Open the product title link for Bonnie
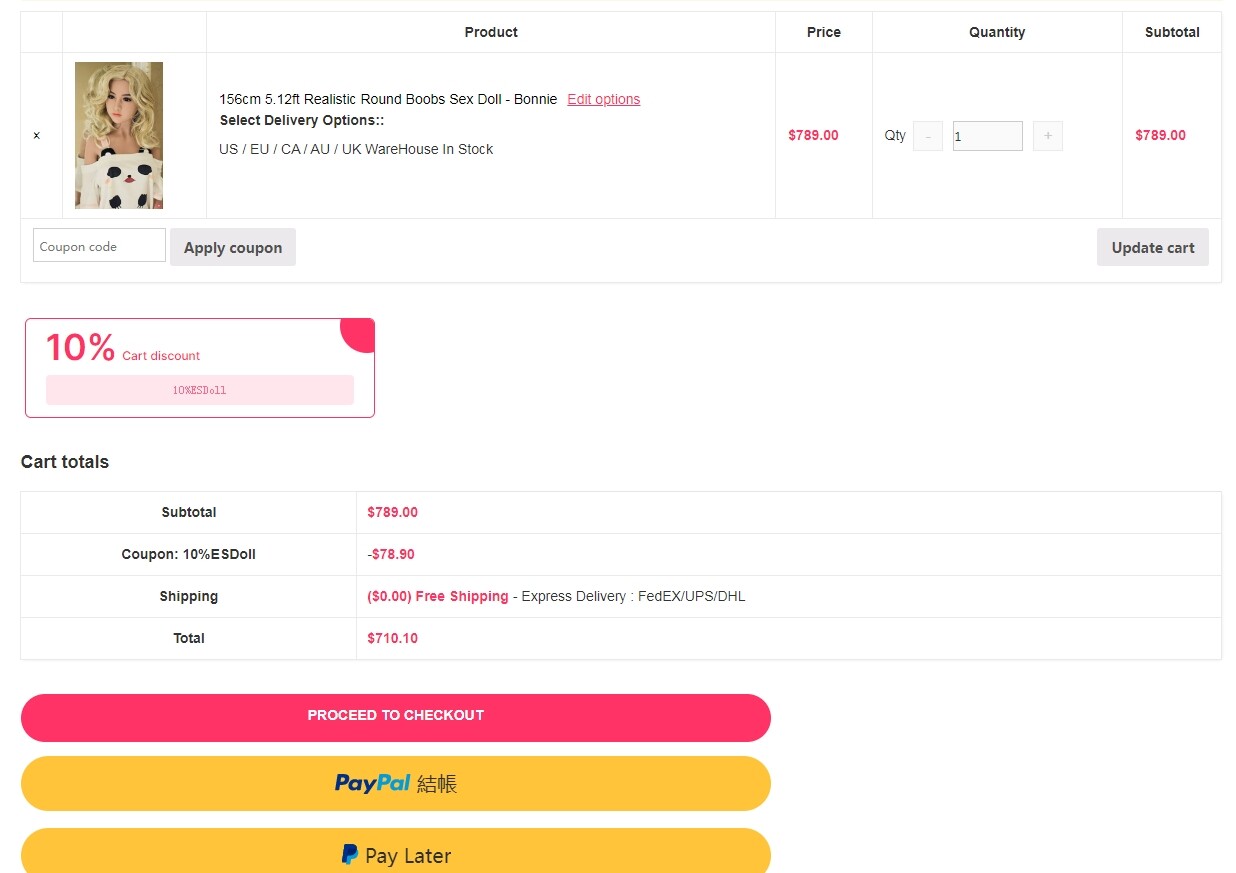Viewport: 1236px width, 873px height. pyautogui.click(x=388, y=99)
